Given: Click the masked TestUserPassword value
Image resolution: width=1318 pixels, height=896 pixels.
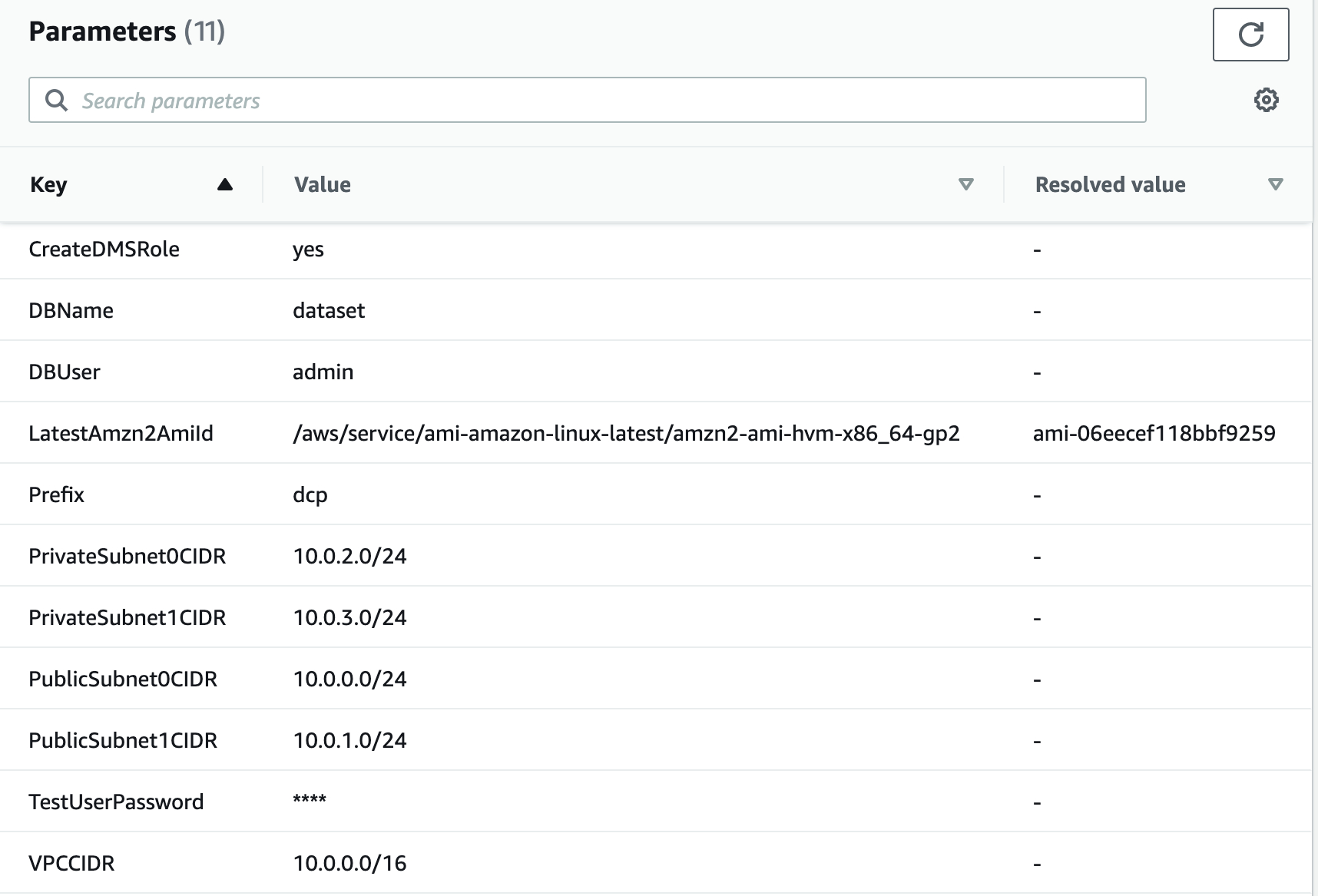Looking at the screenshot, I should click(310, 800).
